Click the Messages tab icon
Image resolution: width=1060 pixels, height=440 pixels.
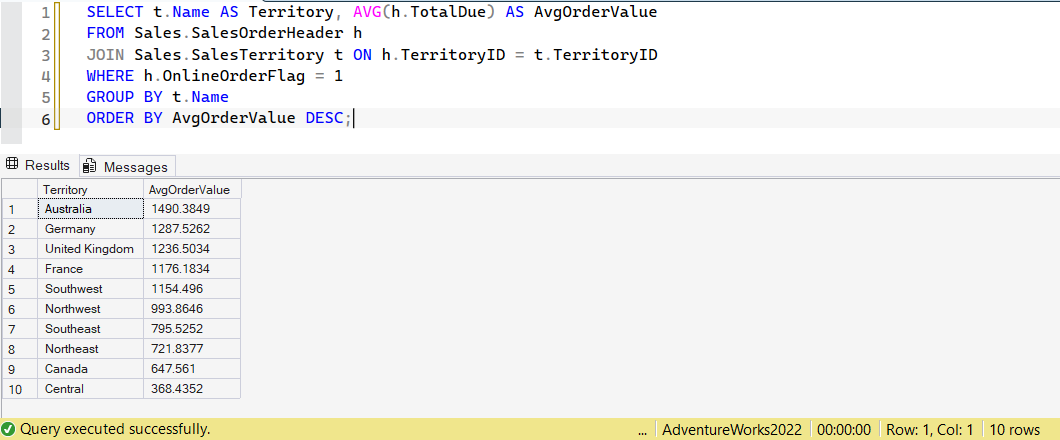pos(91,166)
